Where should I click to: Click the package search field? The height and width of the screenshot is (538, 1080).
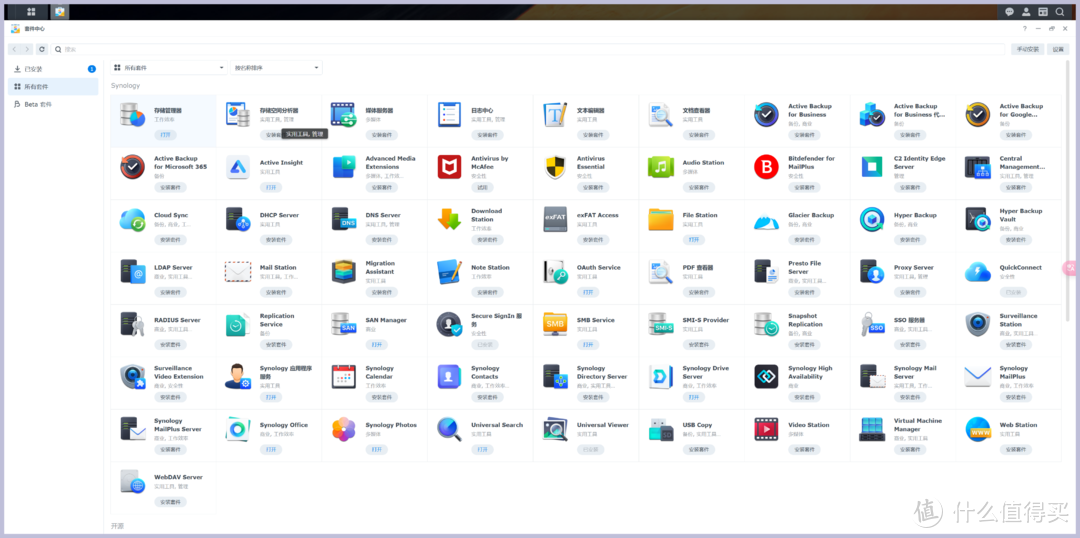[528, 50]
